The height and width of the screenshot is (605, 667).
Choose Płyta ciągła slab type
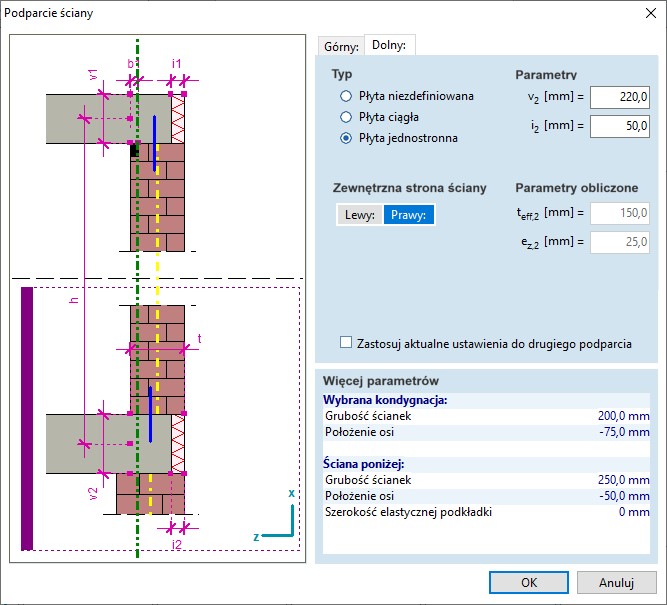tap(347, 117)
